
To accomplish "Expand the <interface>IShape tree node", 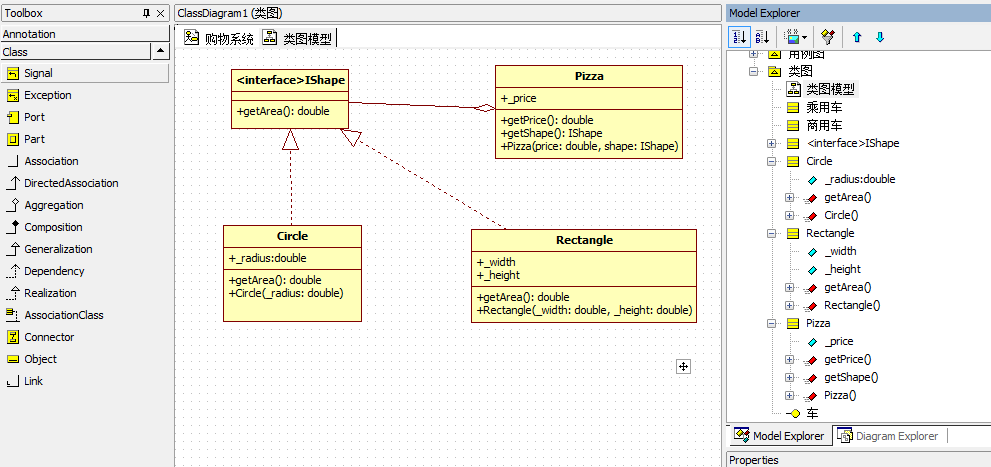I will point(771,143).
